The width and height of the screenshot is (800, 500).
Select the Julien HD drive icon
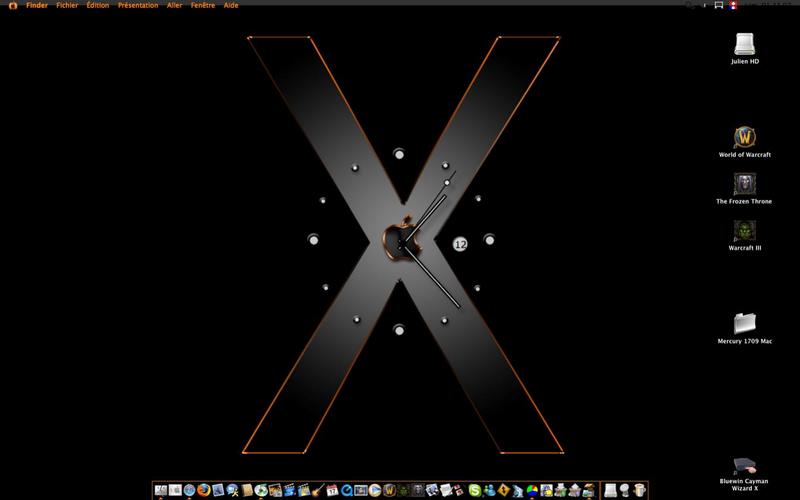(x=744, y=43)
